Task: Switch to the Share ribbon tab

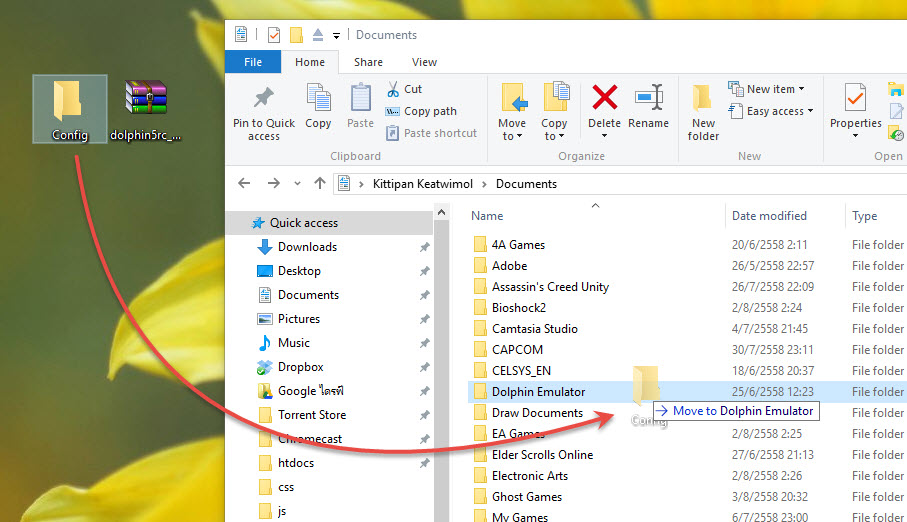Action: coord(368,62)
